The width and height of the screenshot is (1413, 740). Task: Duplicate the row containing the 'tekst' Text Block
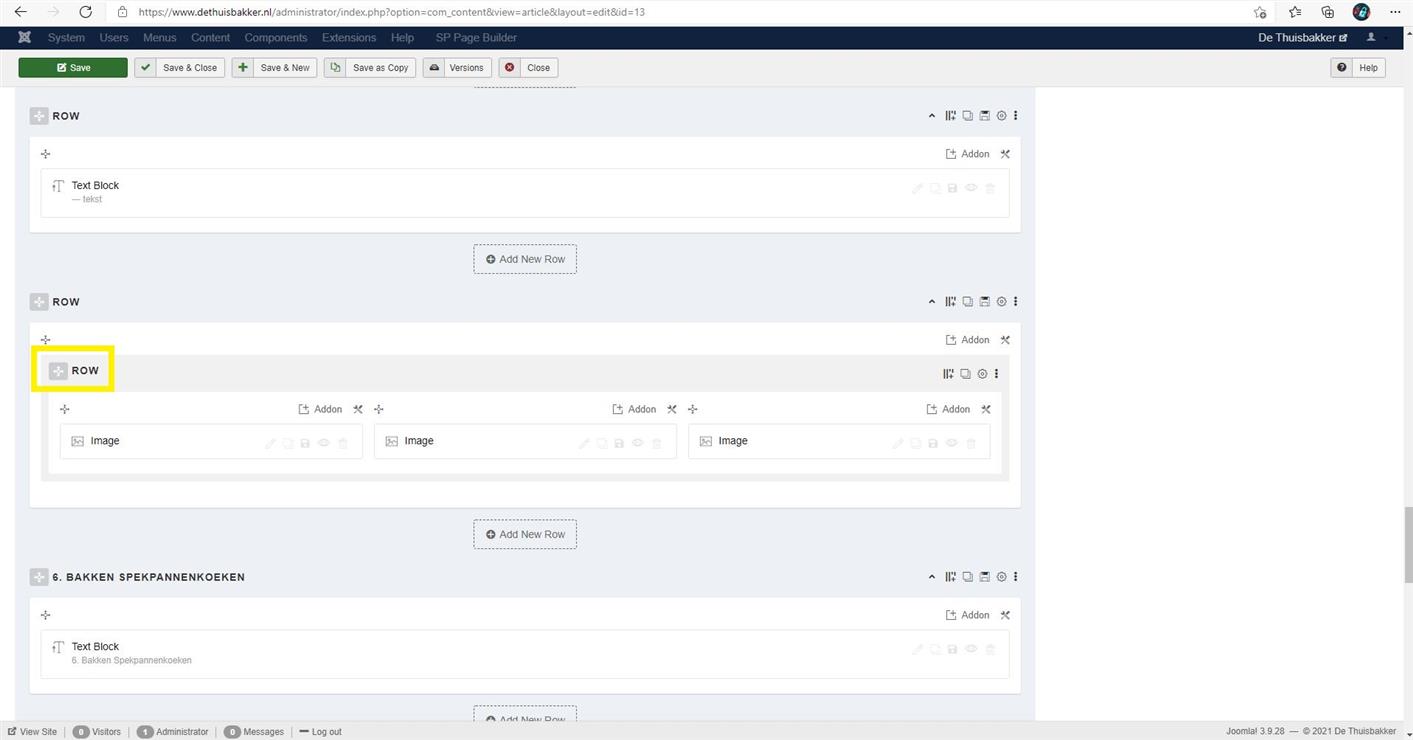click(967, 116)
